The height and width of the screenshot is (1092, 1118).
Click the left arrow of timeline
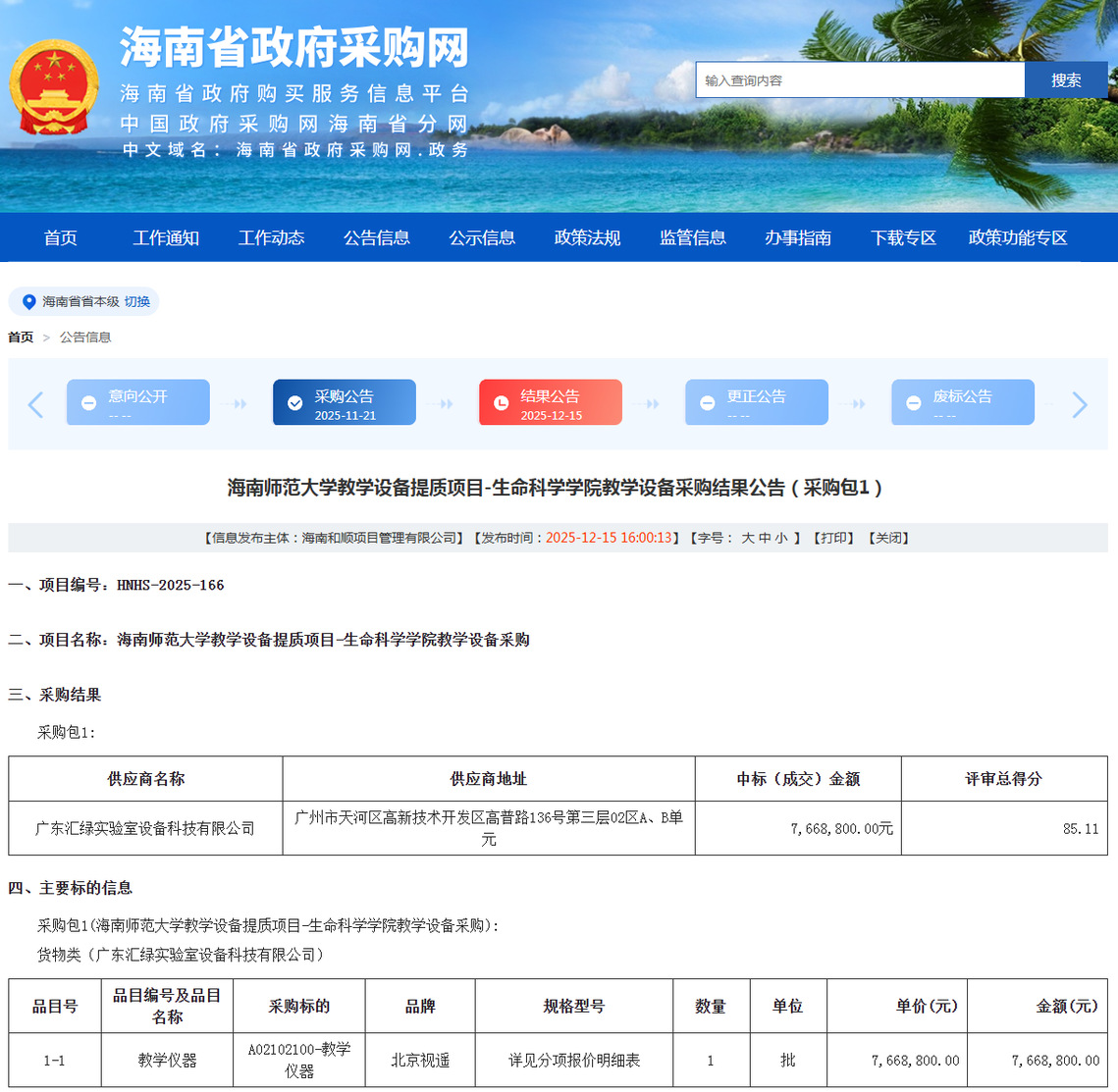point(36,404)
